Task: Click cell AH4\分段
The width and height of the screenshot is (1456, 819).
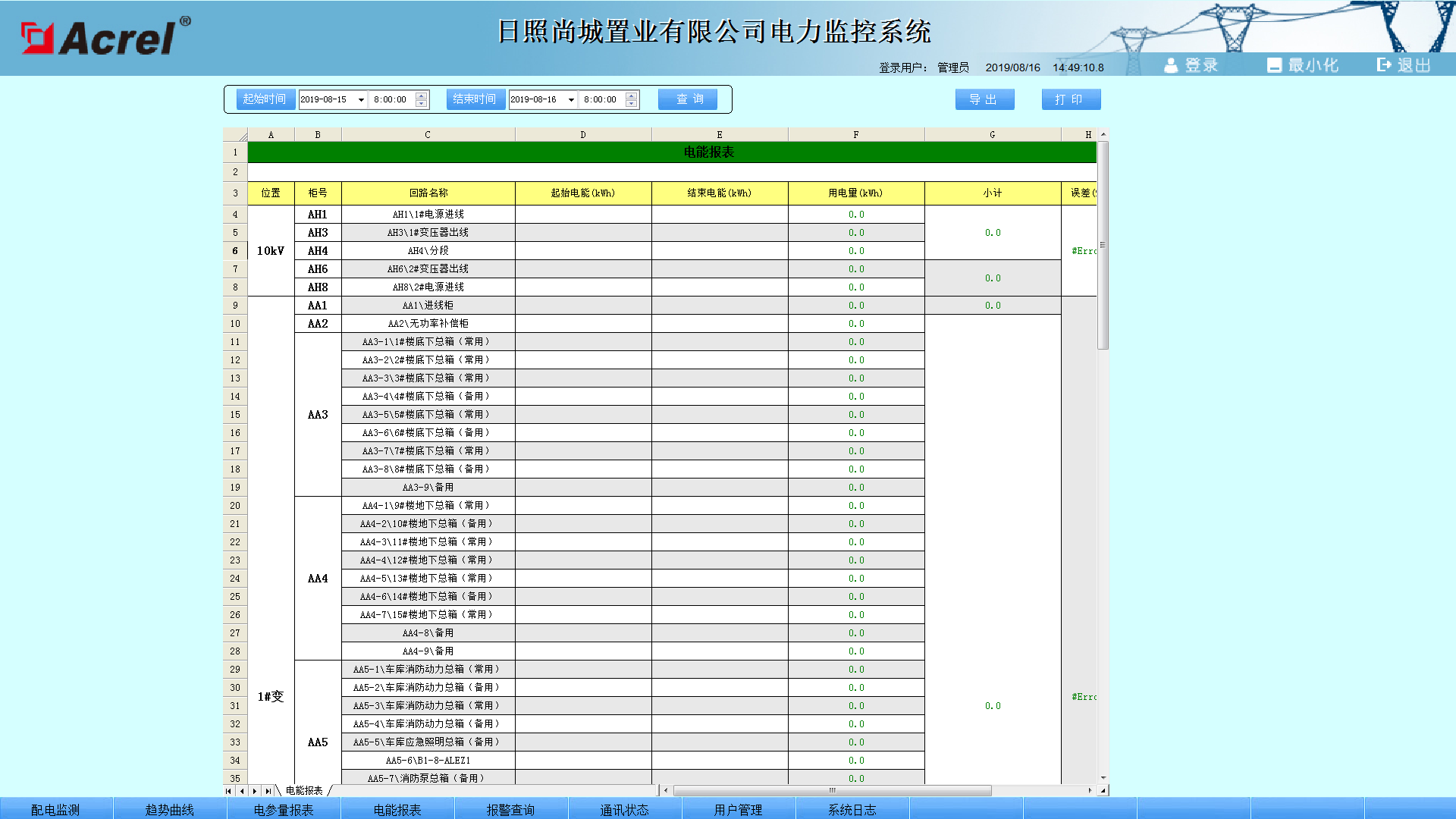Action: click(428, 251)
